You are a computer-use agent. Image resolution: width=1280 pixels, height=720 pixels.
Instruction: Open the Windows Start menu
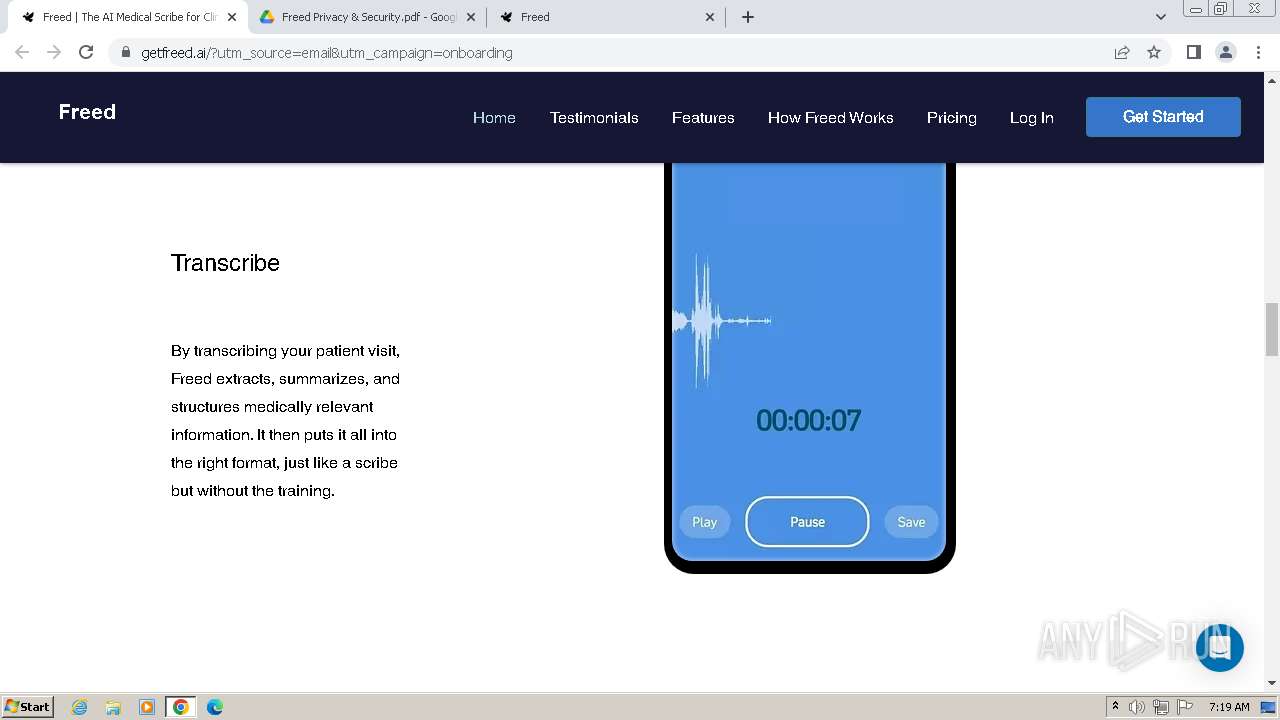[28, 707]
